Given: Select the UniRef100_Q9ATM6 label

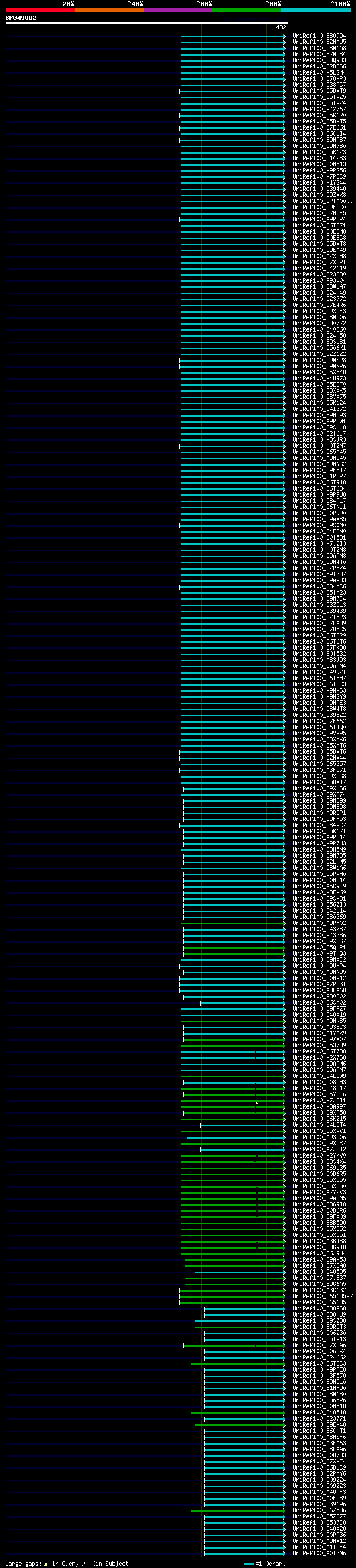Looking at the screenshot, I should [x=319, y=1064].
